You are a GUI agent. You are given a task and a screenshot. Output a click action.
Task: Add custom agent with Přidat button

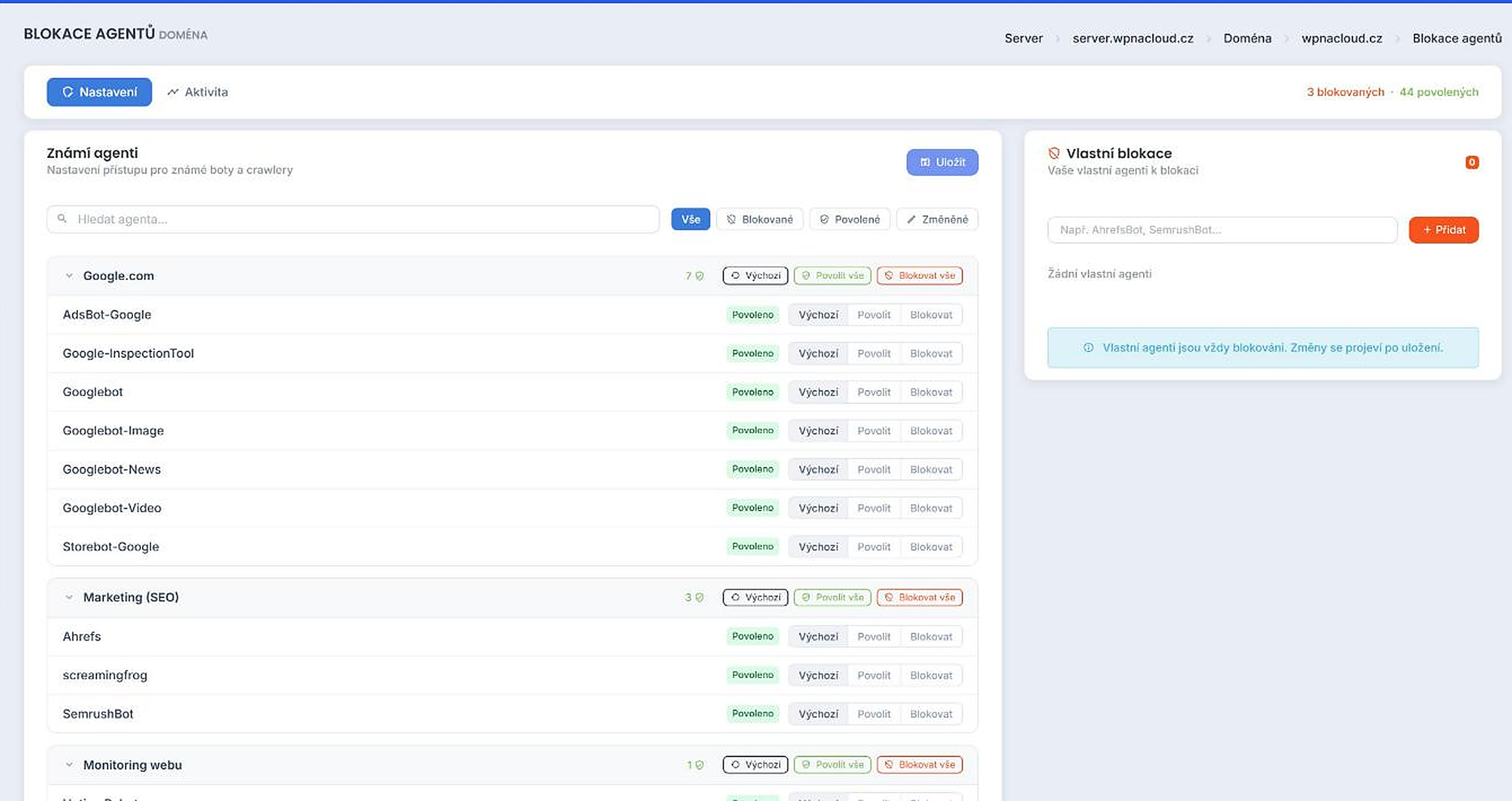(x=1444, y=230)
